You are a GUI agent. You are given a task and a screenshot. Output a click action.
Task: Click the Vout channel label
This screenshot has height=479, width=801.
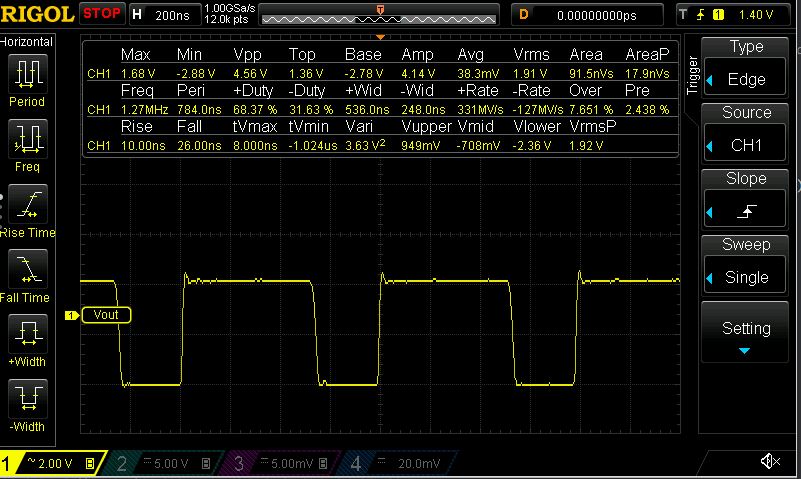point(106,315)
